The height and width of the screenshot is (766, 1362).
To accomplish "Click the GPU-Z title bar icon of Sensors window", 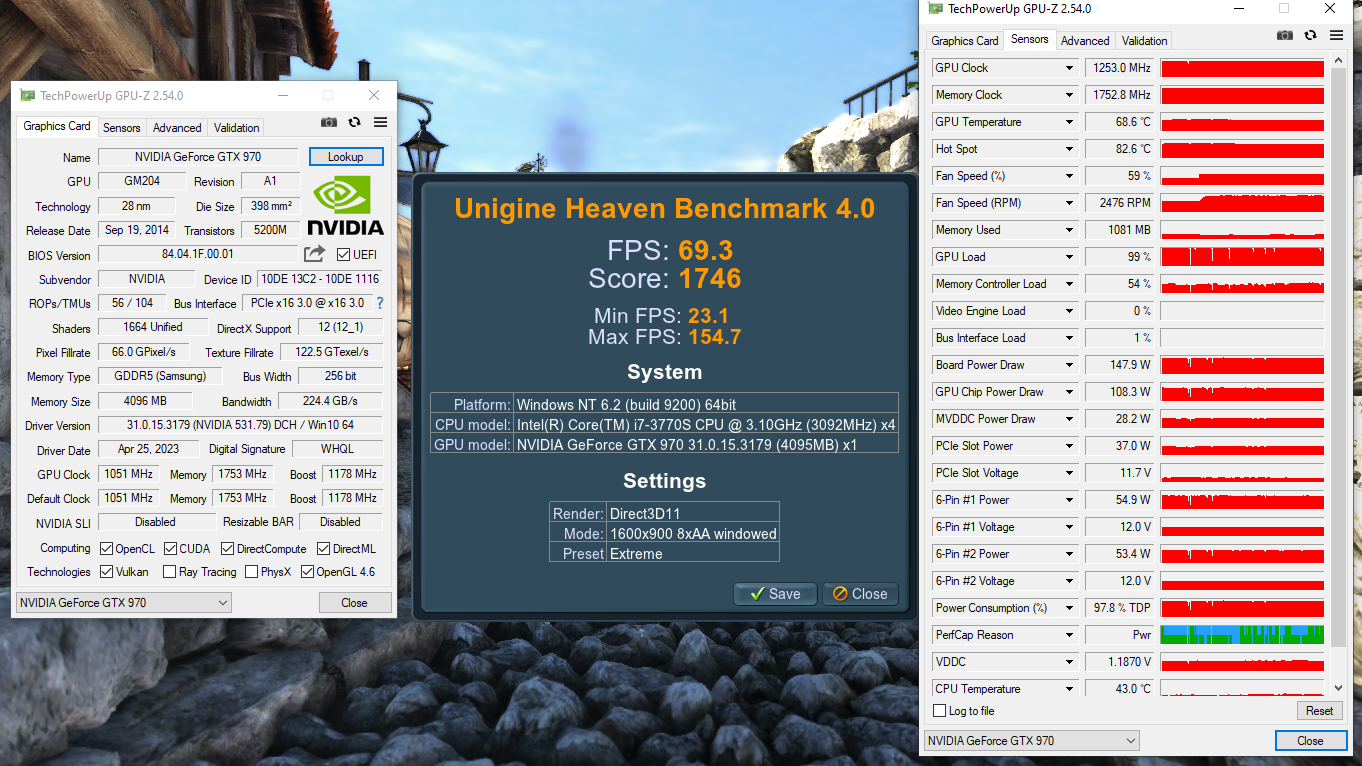I will tap(935, 8).
